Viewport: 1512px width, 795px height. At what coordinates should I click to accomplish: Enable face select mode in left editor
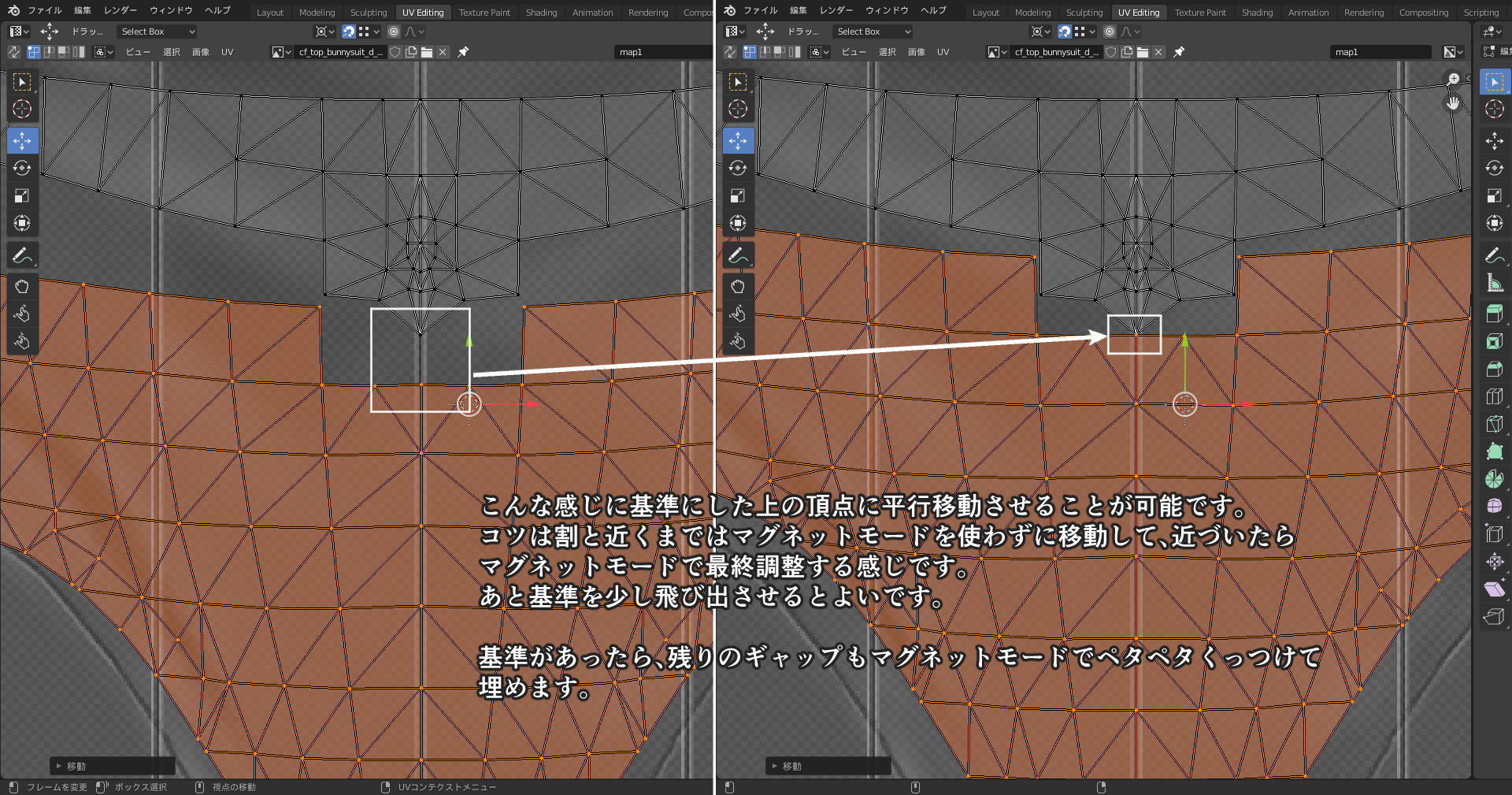pyautogui.click(x=64, y=52)
